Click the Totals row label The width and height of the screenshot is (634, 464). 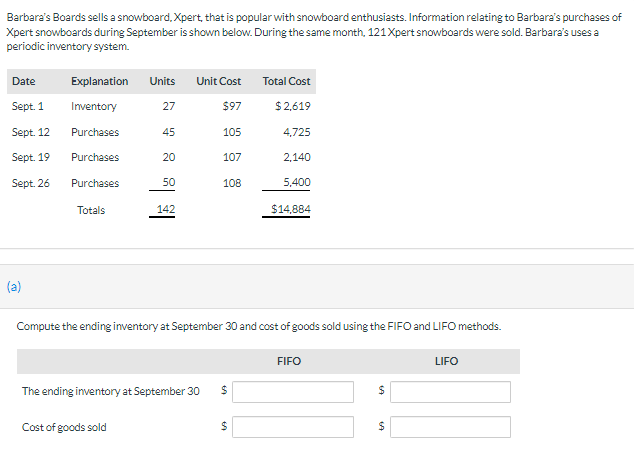tap(91, 210)
